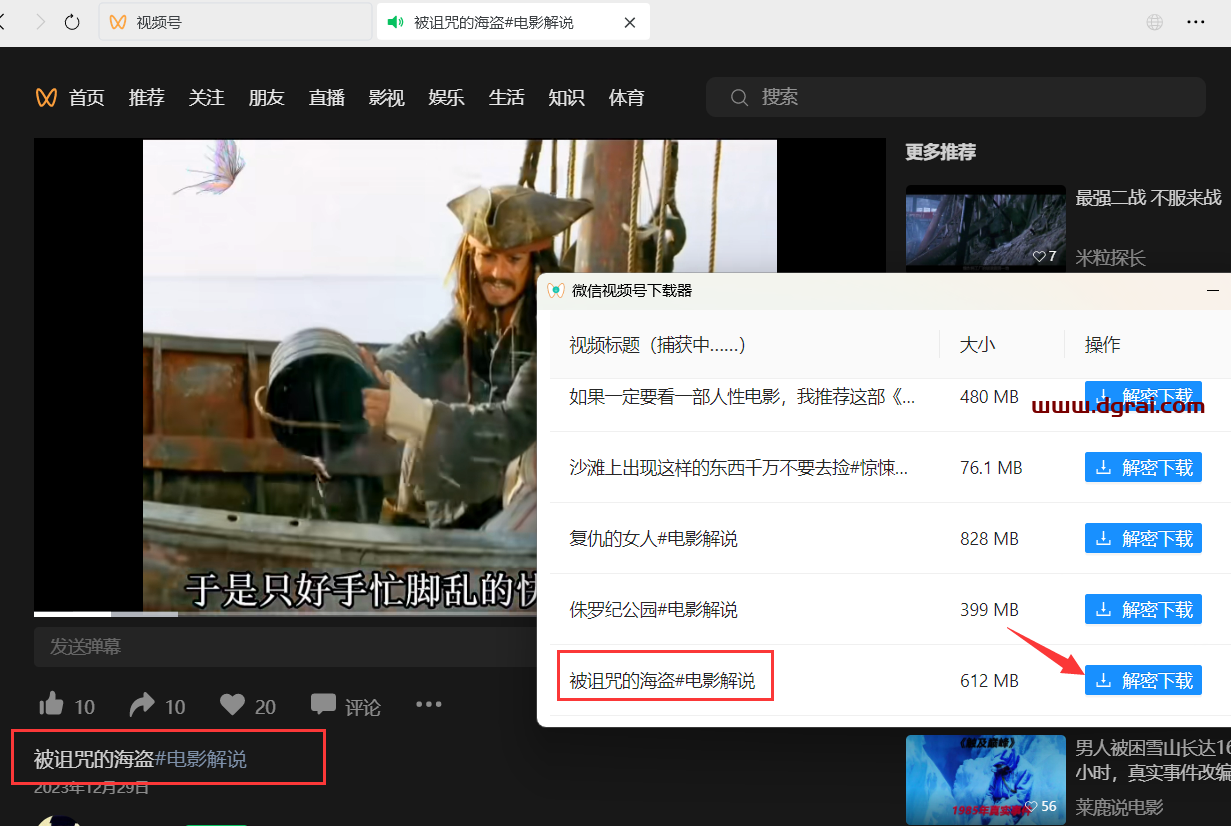The image size is (1231, 826).
Task: Click the browser refresh icon
Action: click(x=72, y=22)
